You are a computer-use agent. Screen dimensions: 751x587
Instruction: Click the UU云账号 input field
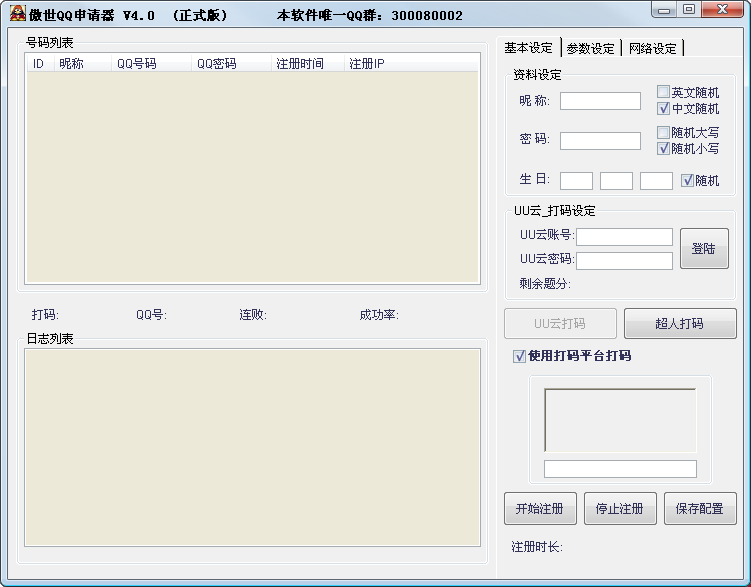[x=624, y=237]
